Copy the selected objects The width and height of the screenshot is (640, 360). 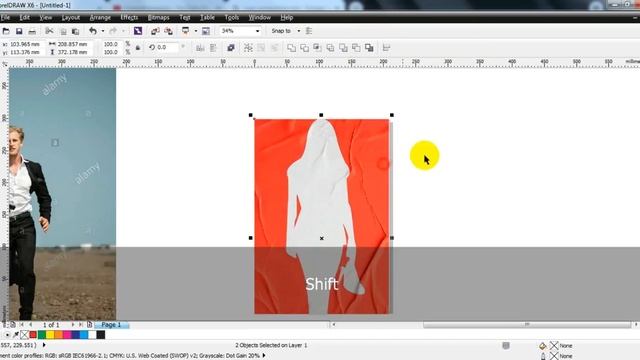(x=63, y=31)
